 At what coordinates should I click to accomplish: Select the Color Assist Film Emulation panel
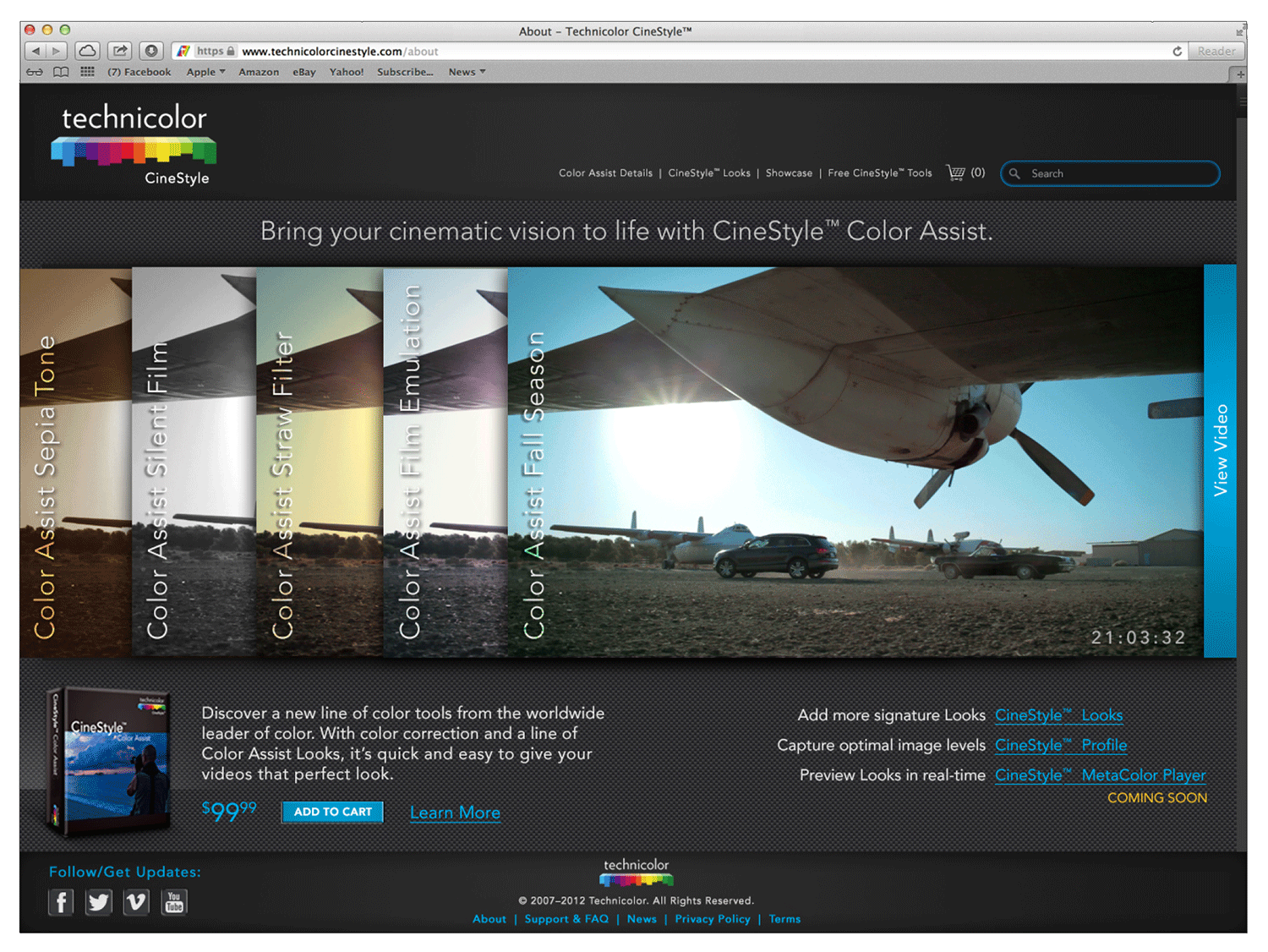tap(445, 462)
